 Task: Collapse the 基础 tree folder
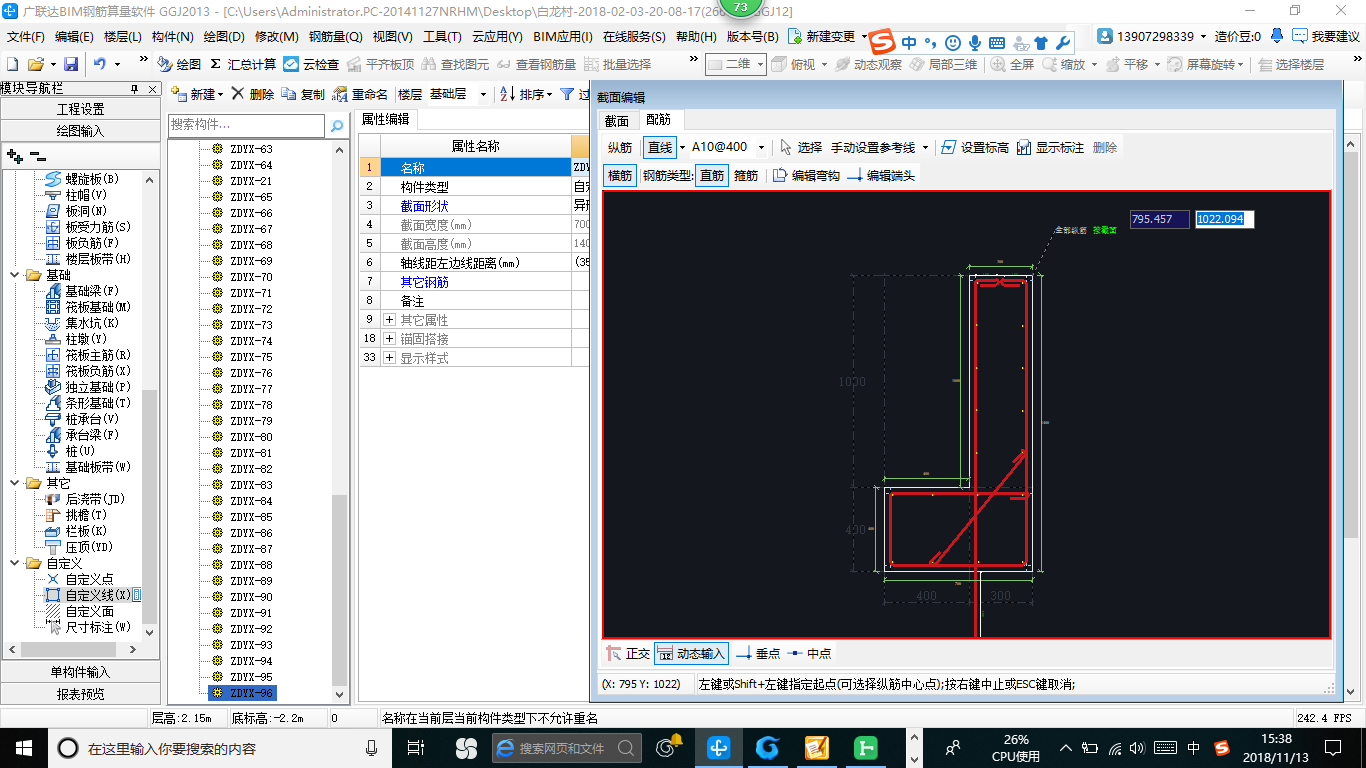point(15,275)
